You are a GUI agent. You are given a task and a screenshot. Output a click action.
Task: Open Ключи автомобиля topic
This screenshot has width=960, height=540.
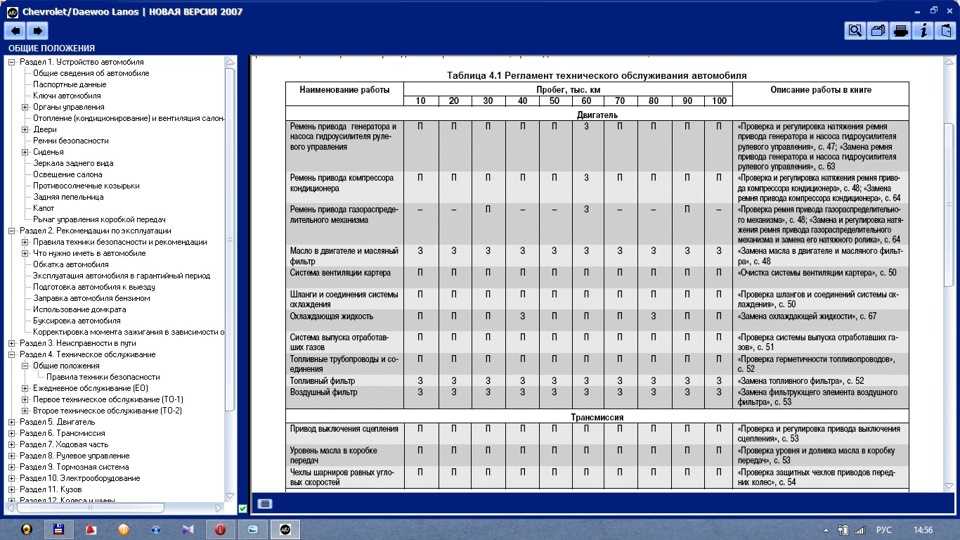click(67, 96)
